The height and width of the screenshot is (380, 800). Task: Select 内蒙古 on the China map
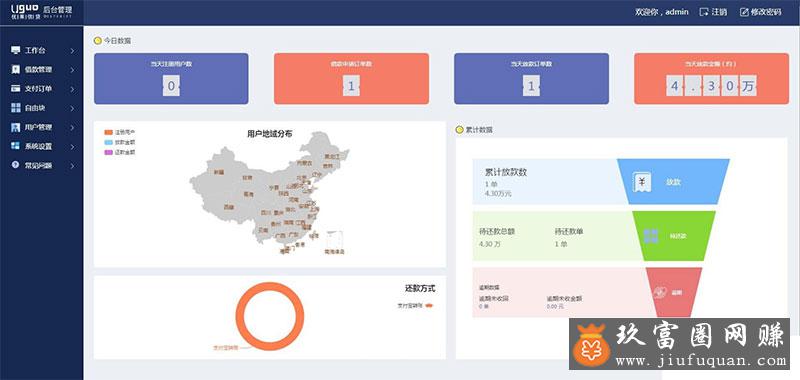pos(304,163)
